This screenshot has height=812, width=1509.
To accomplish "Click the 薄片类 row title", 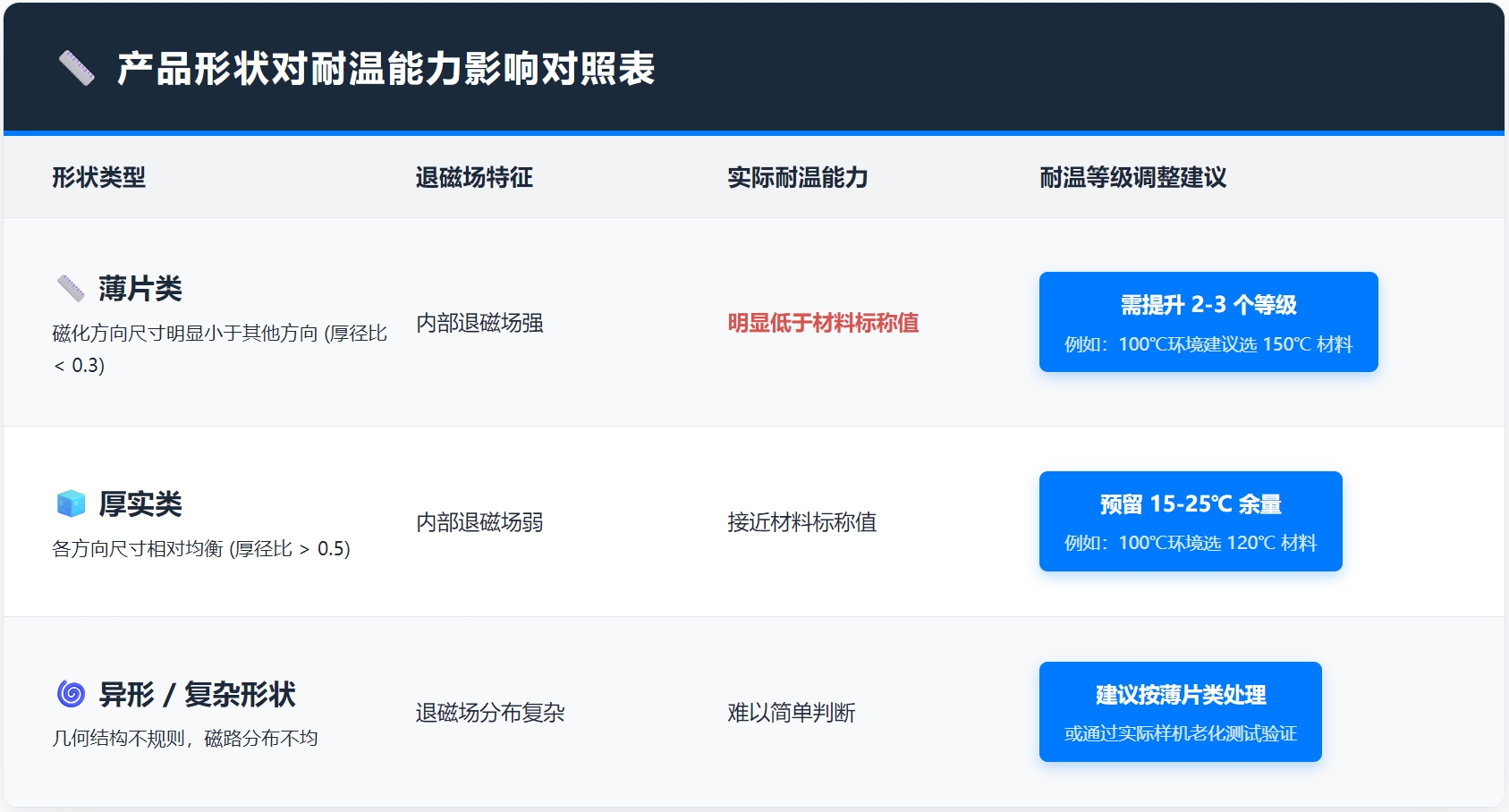I will click(140, 288).
